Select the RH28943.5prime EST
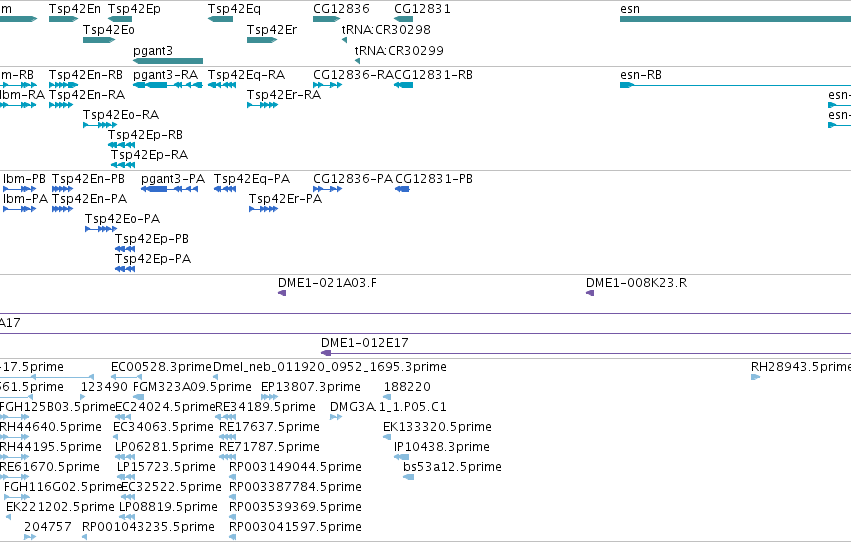This screenshot has width=851, height=542. pyautogui.click(x=755, y=377)
